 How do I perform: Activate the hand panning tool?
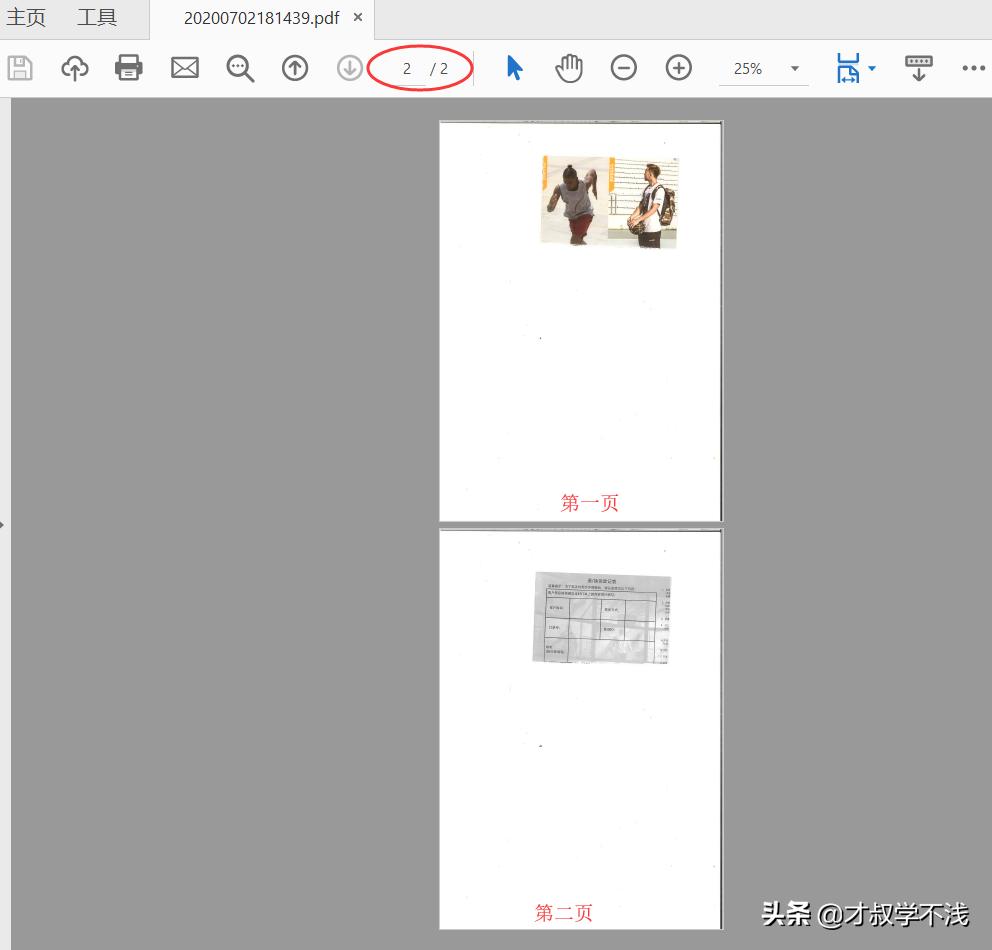(568, 67)
